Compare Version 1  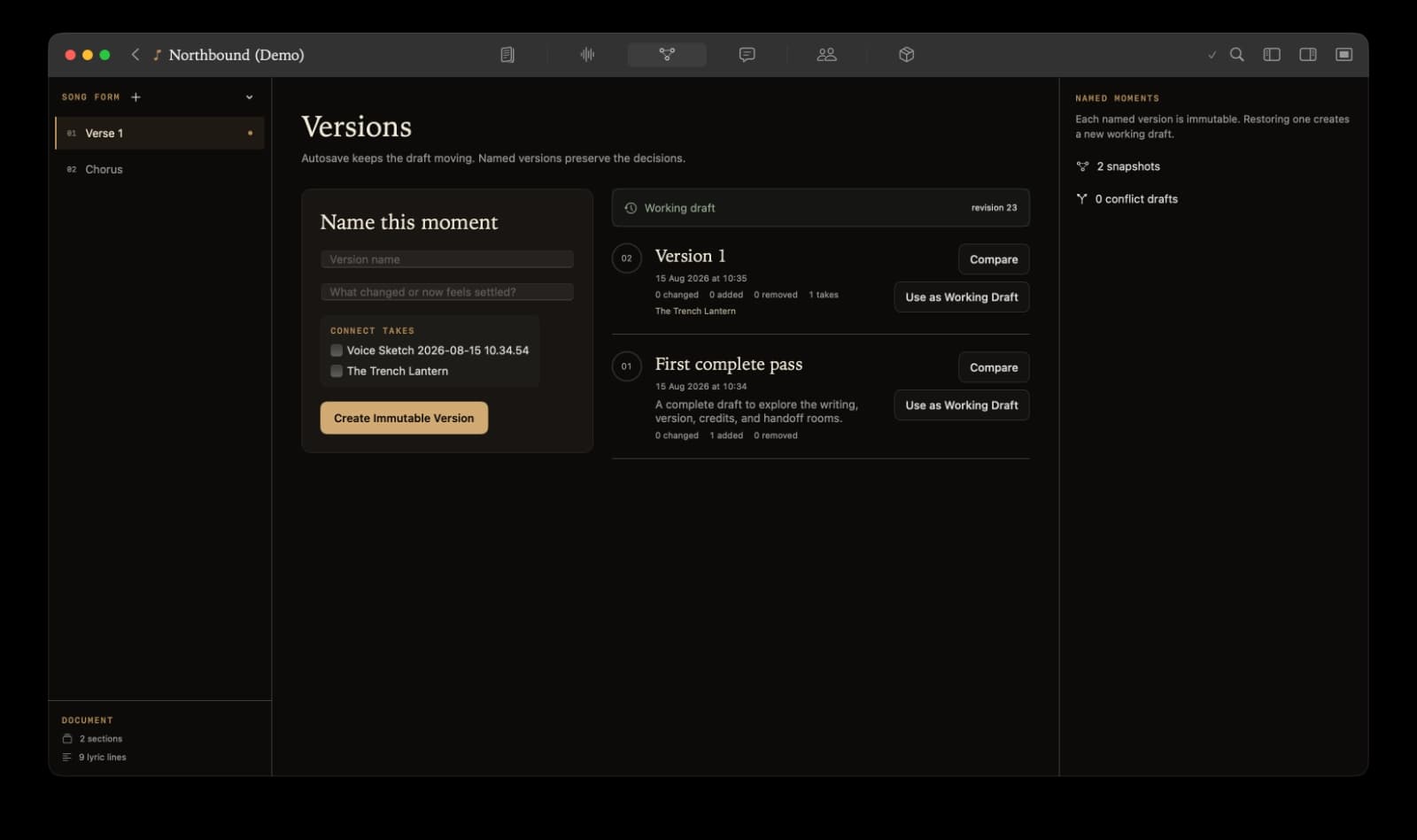[994, 259]
